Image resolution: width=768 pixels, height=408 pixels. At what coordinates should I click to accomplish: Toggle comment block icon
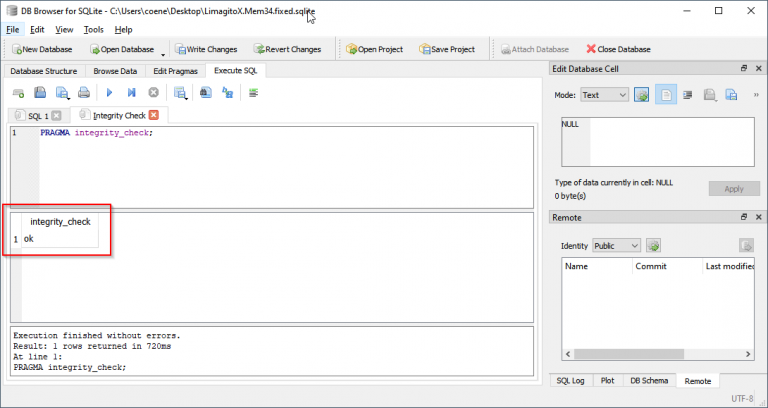(253, 93)
